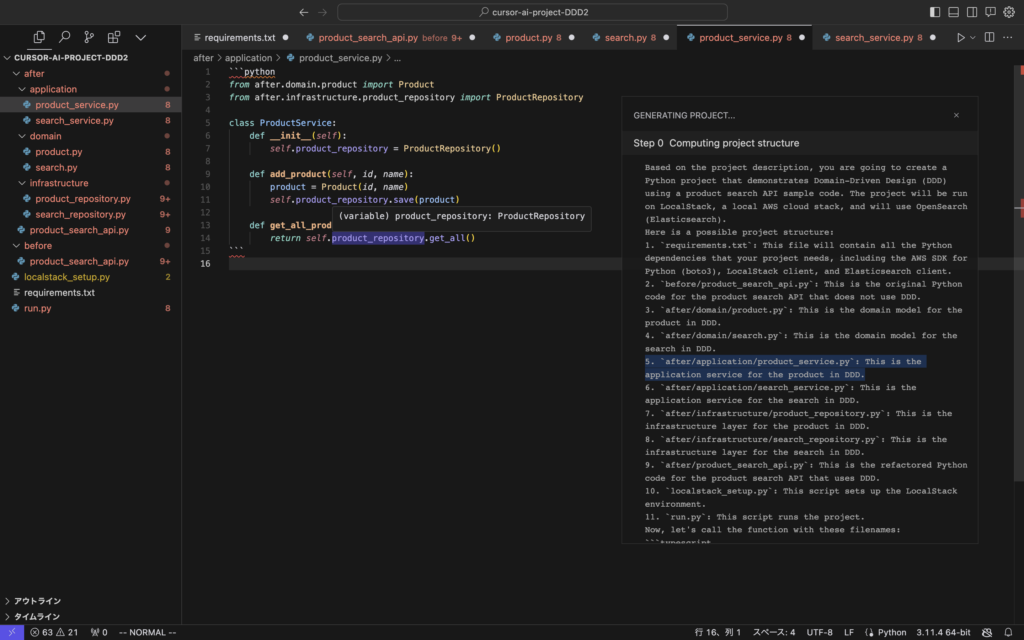Open settings gear in title bar

pos(1009,12)
